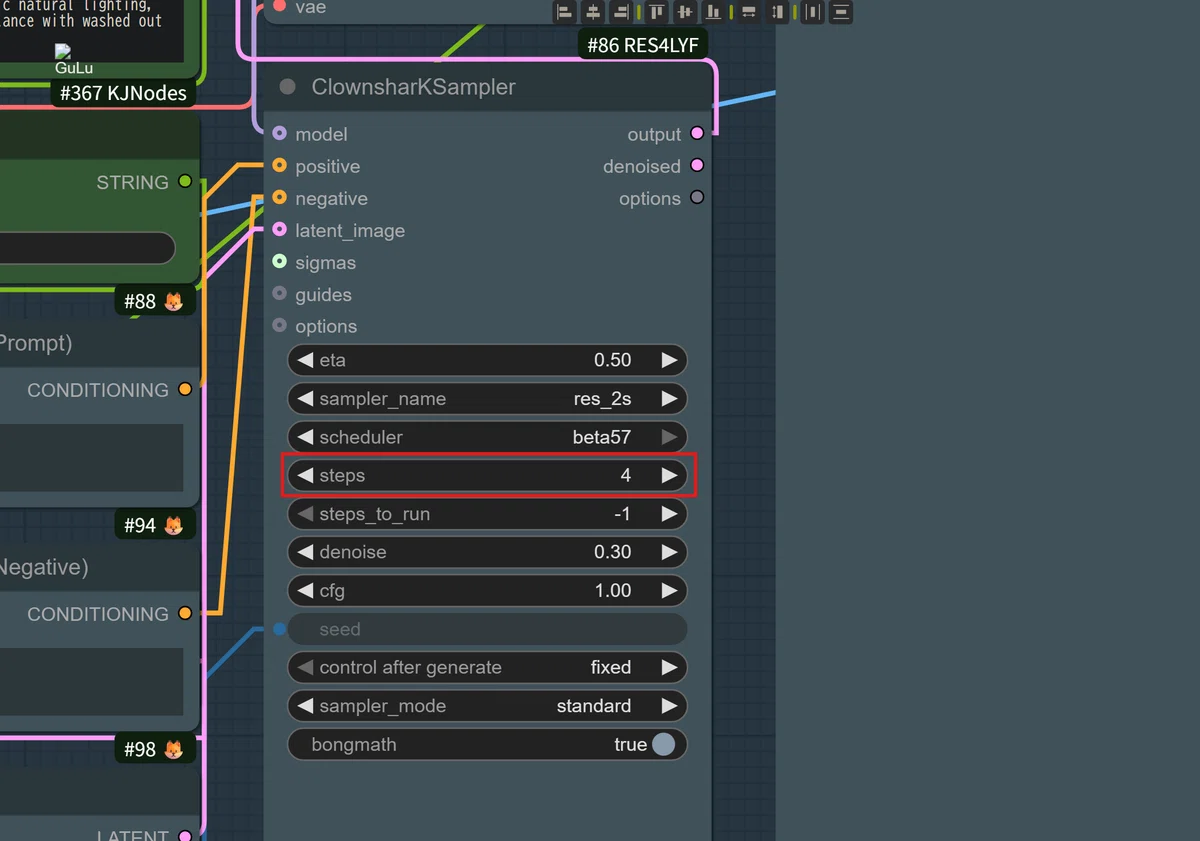This screenshot has width=1200, height=841.
Task: Click the model input port
Action: coord(279,133)
